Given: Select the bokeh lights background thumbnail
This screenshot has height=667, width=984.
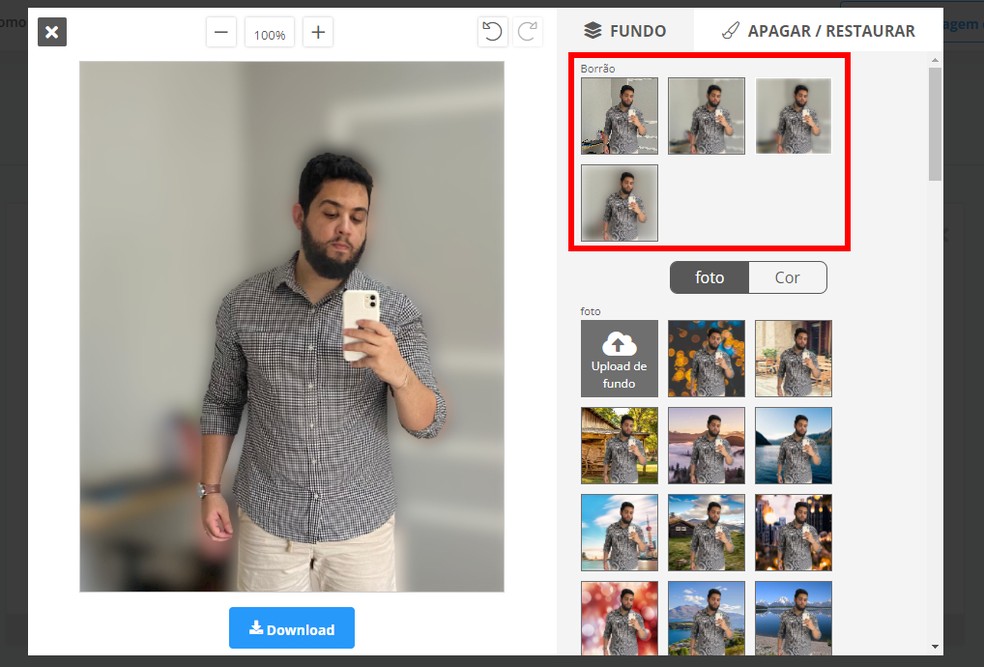Looking at the screenshot, I should pos(706,358).
